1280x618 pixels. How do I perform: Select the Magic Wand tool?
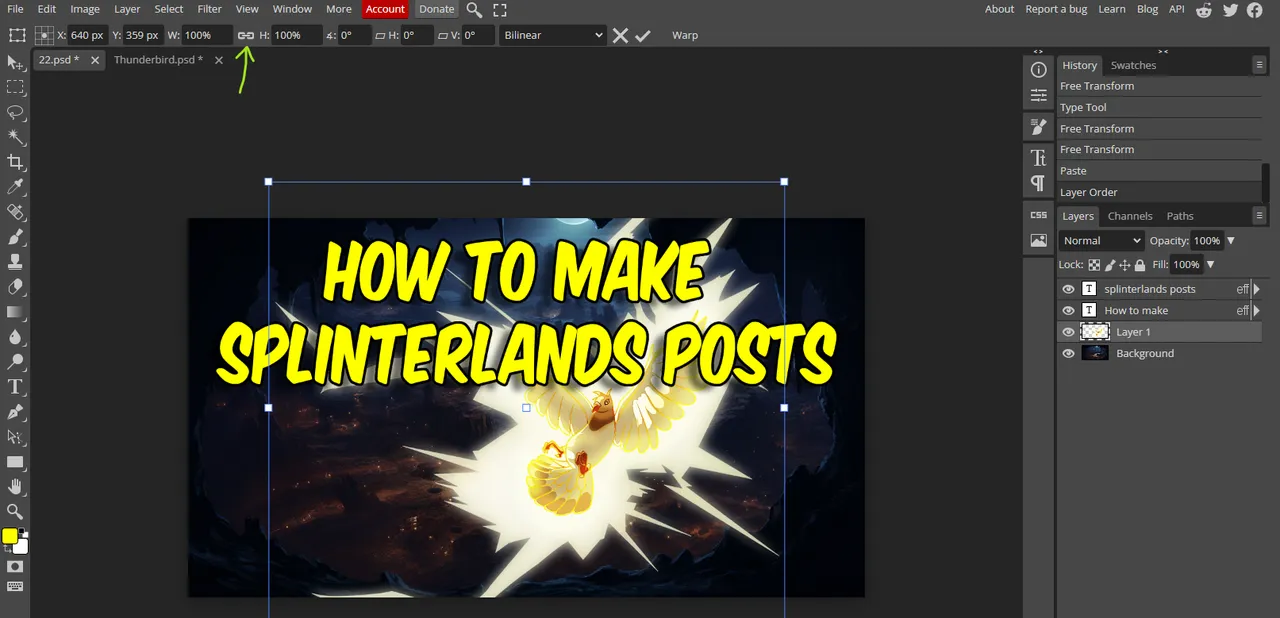pyautogui.click(x=15, y=138)
